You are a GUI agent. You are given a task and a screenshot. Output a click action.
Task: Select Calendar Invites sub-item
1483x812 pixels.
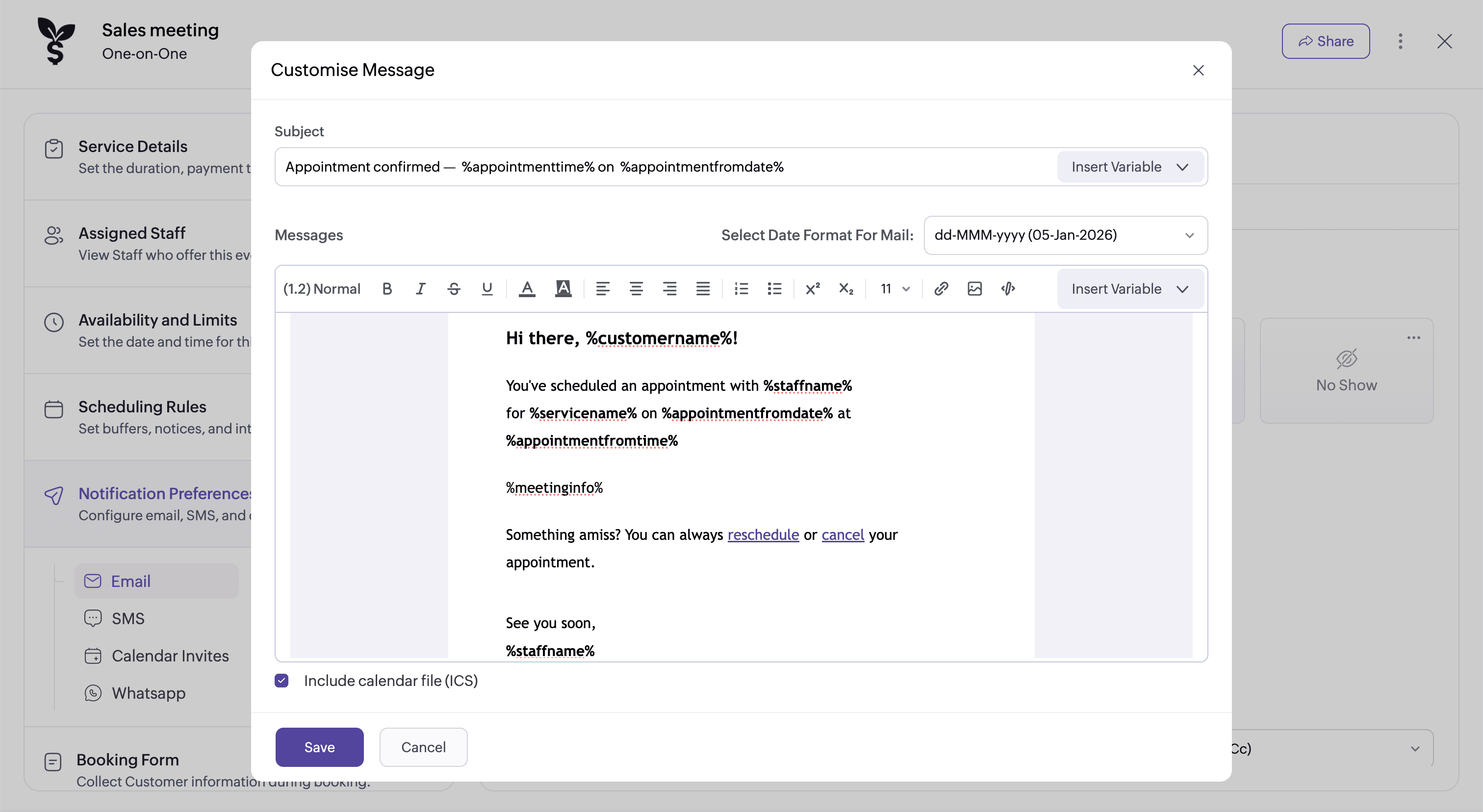click(156, 656)
